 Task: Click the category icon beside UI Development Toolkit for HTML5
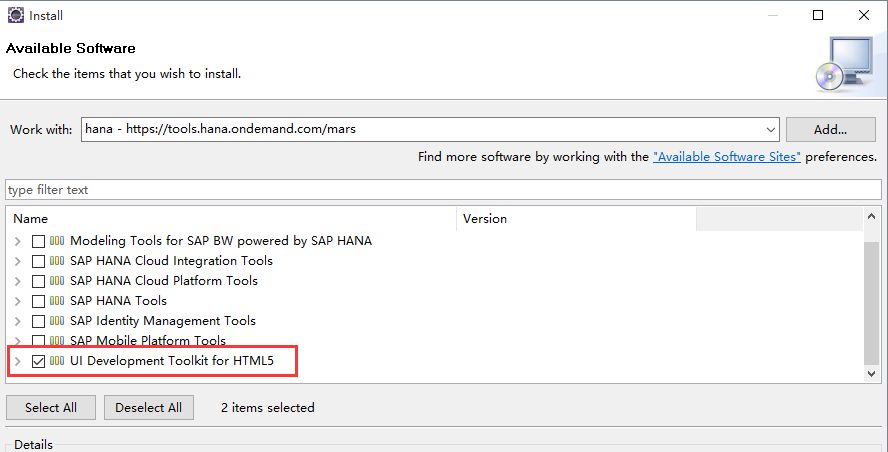pyautogui.click(x=57, y=361)
